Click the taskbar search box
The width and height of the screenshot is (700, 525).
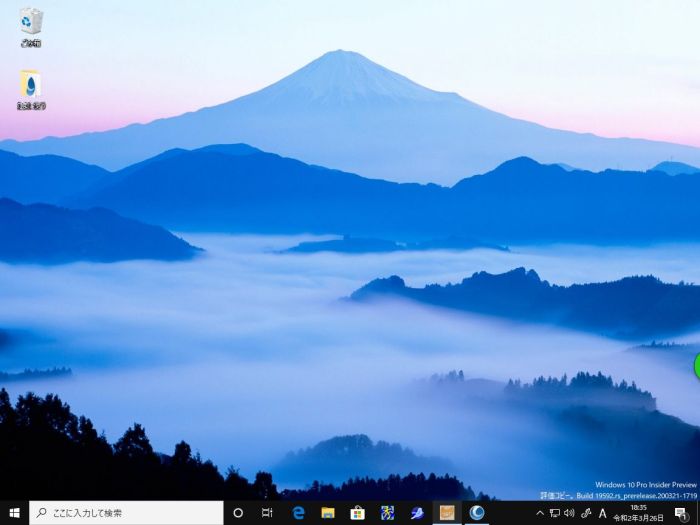click(125, 513)
